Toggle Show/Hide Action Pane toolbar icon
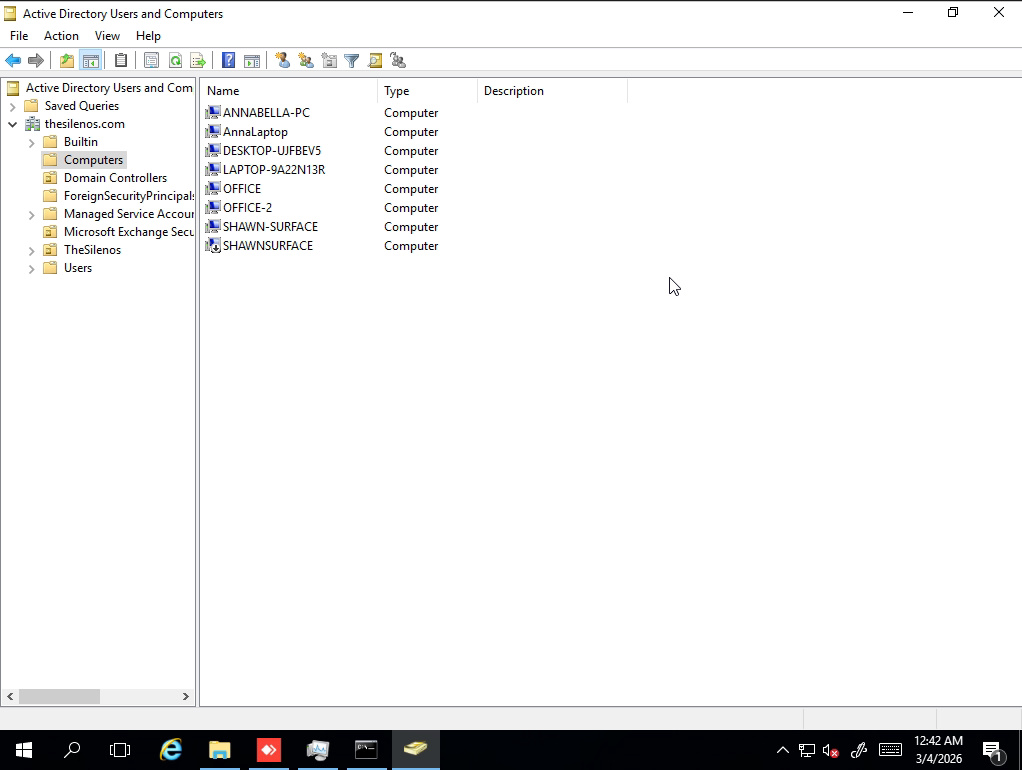The height and width of the screenshot is (770, 1022). (x=252, y=61)
